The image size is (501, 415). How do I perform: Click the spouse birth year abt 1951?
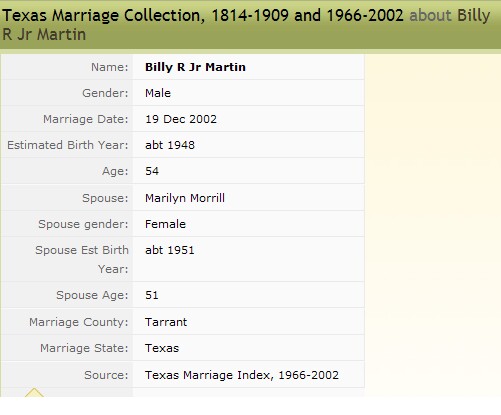tap(170, 250)
